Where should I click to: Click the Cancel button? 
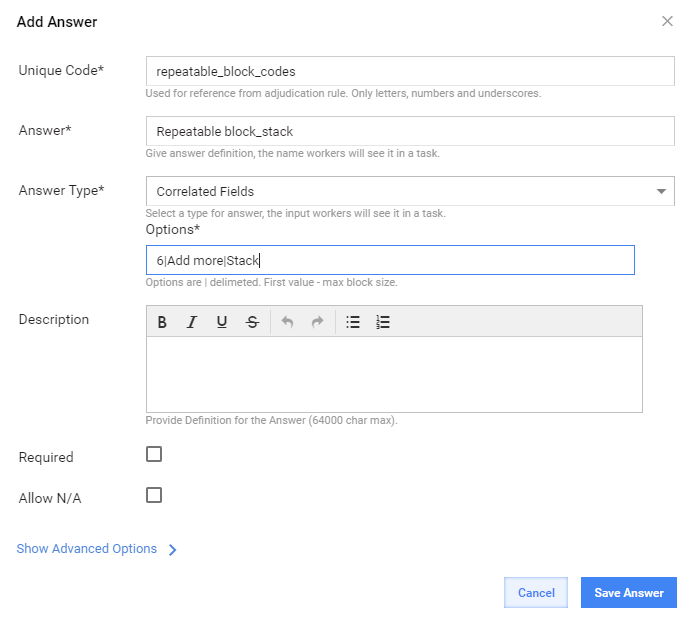(536, 593)
